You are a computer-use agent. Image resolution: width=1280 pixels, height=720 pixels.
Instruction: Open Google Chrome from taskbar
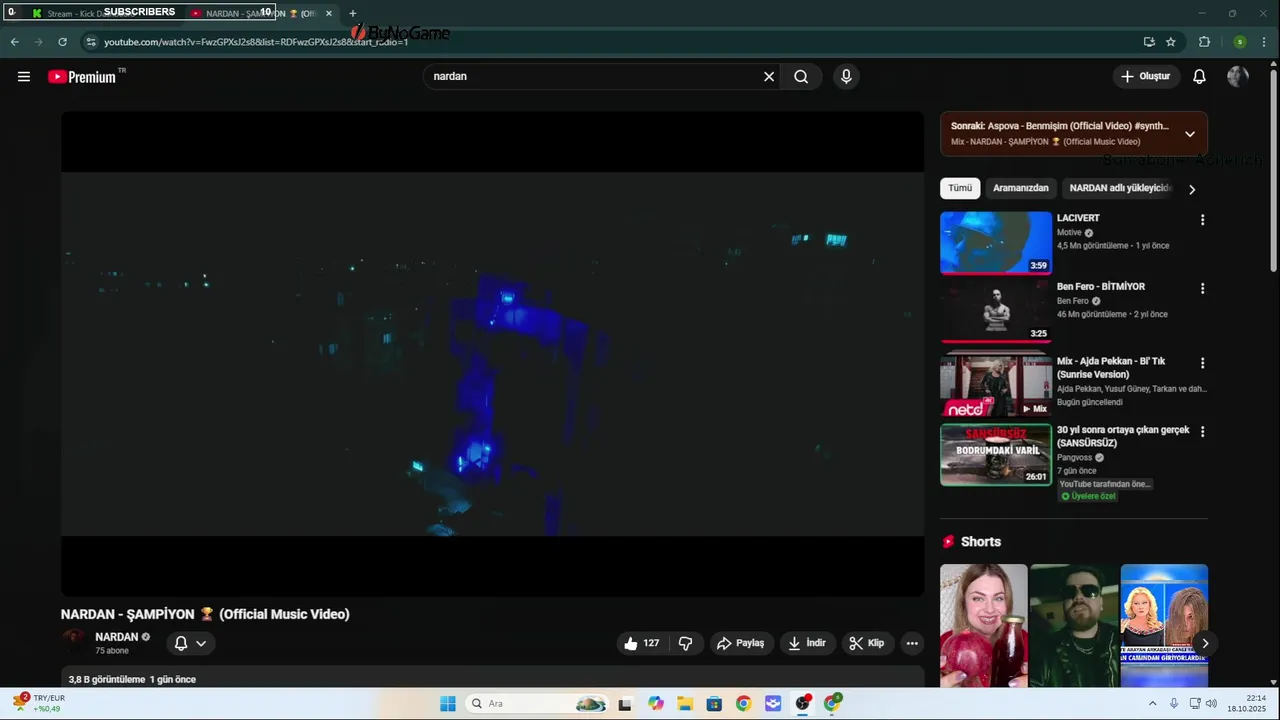click(743, 704)
